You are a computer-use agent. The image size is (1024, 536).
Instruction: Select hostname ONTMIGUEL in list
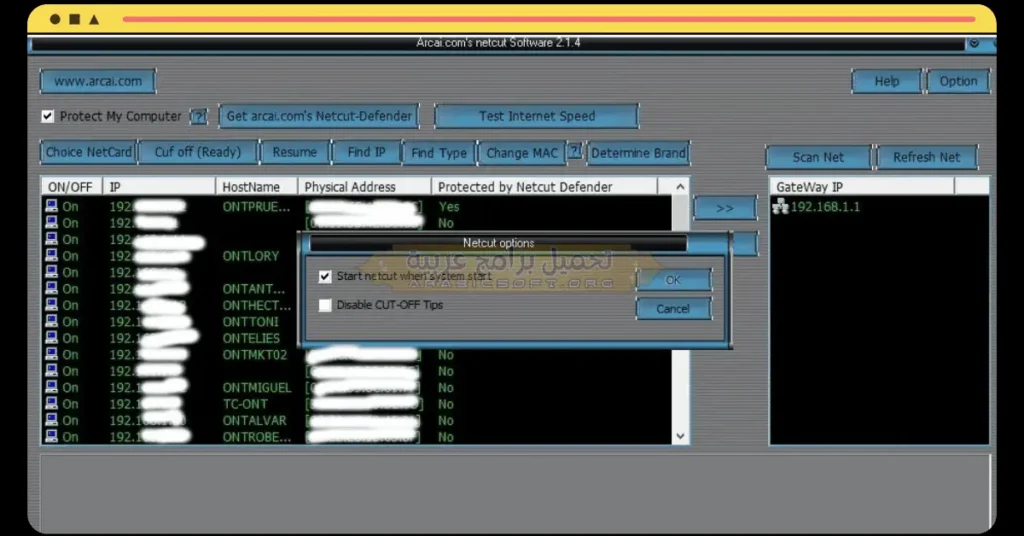(x=257, y=388)
